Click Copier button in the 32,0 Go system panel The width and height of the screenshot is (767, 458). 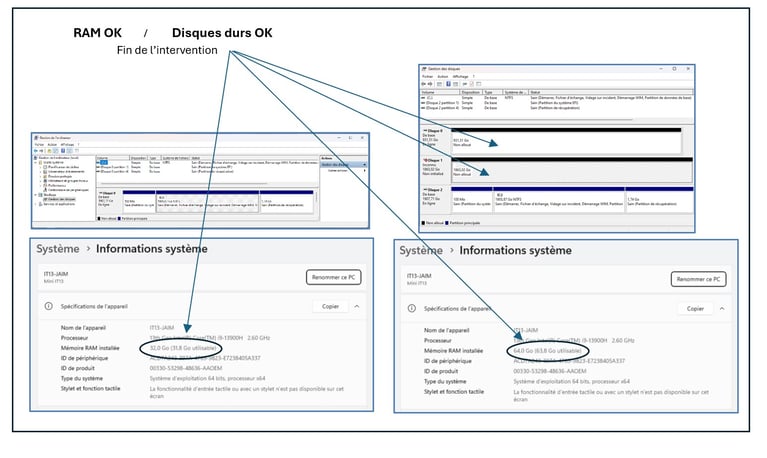pos(330,306)
